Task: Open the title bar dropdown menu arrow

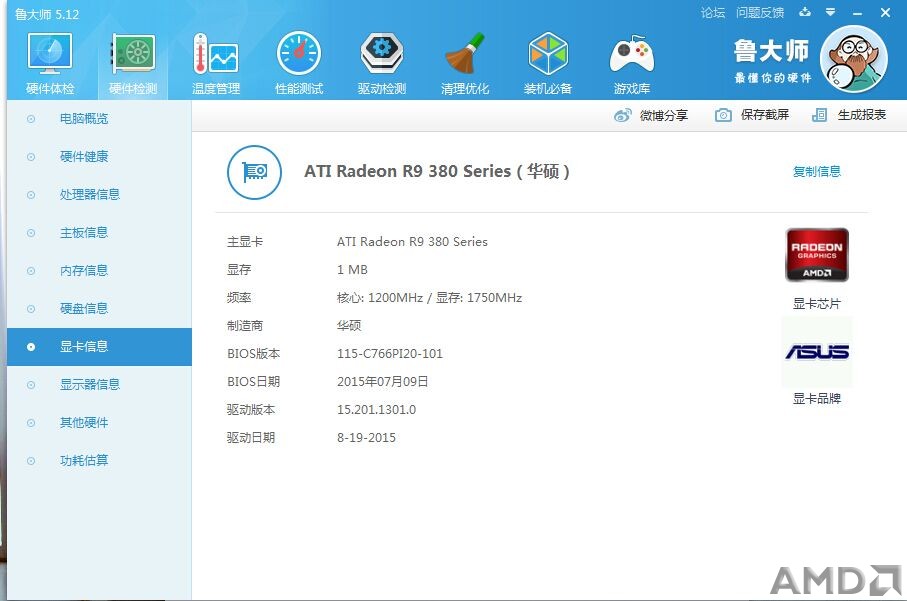Action: coord(830,12)
